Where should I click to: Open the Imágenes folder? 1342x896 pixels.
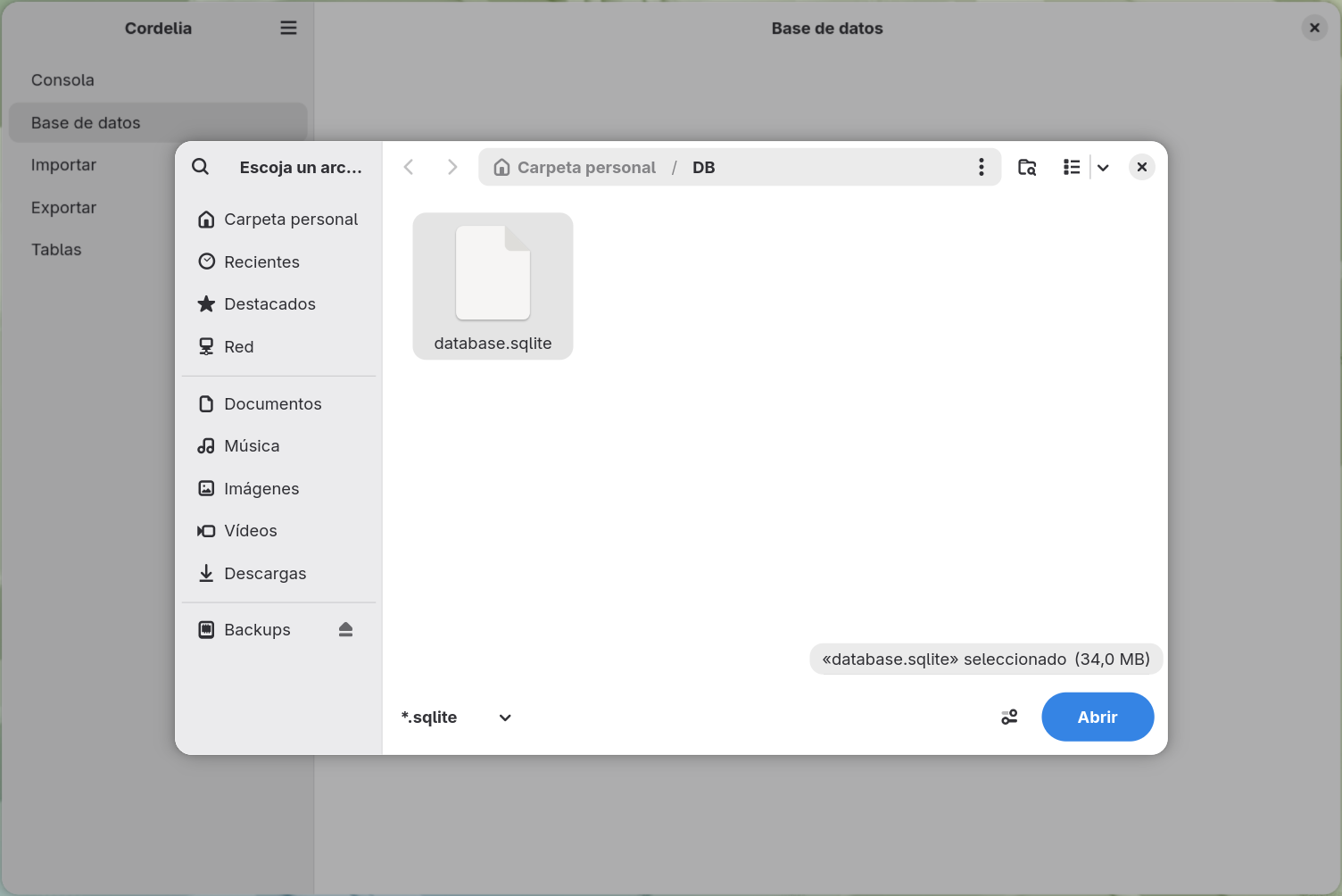coord(278,489)
